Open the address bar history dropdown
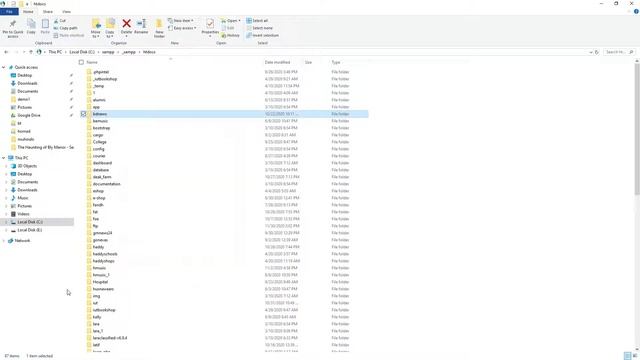The height and width of the screenshot is (360, 640). 591,52
